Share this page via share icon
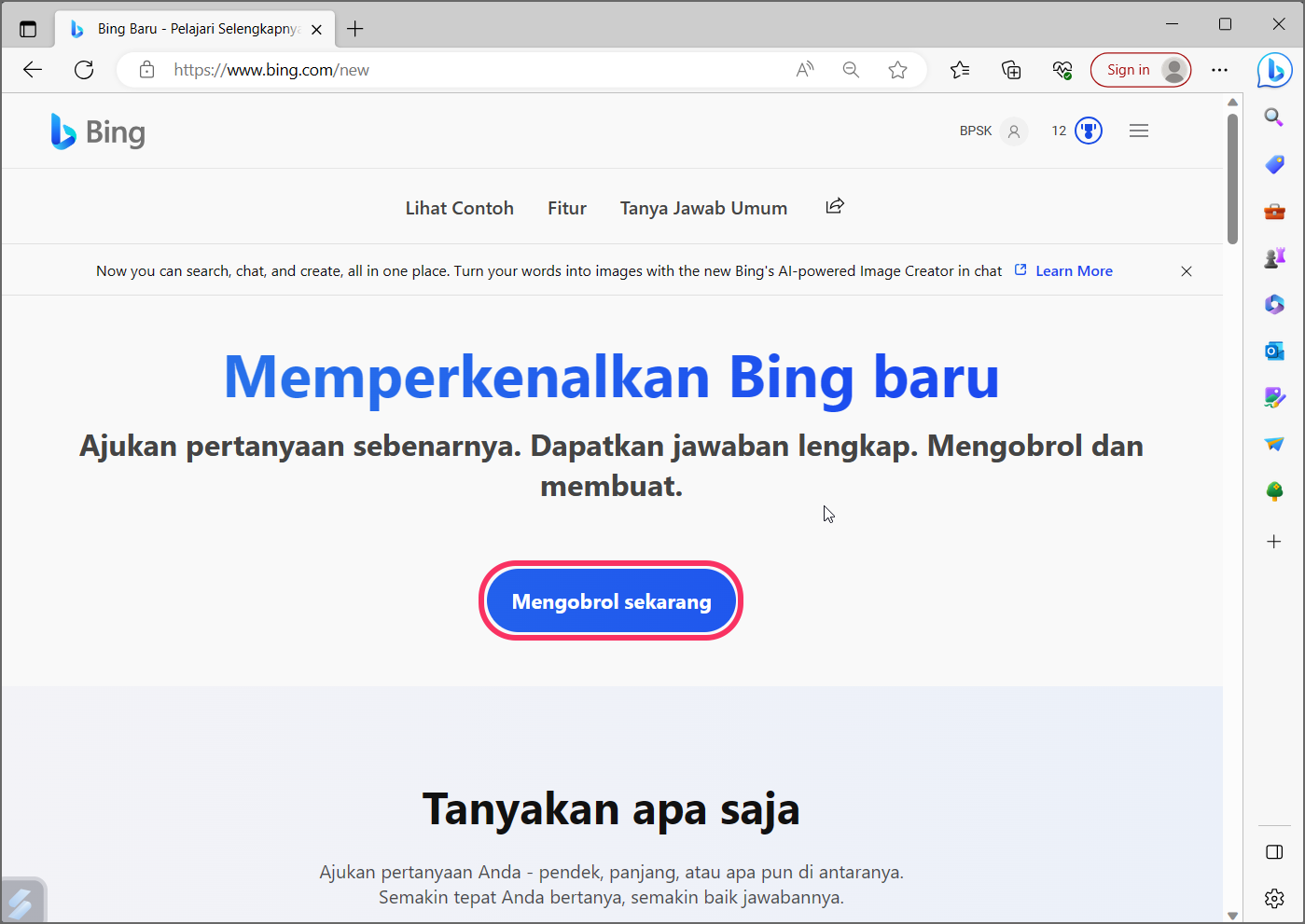The image size is (1305, 924). coord(835,206)
